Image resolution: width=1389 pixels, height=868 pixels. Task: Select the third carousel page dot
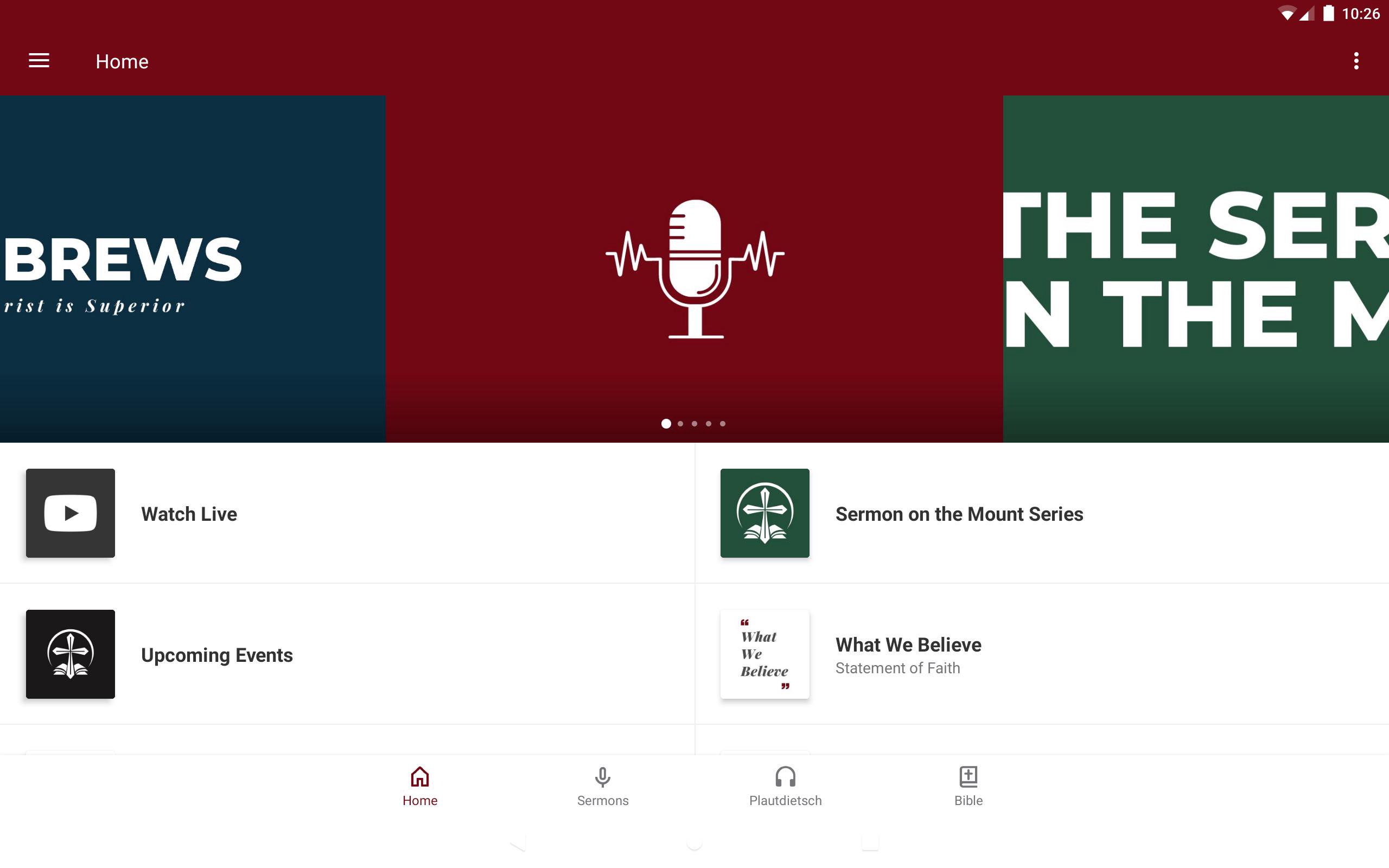pyautogui.click(x=694, y=424)
